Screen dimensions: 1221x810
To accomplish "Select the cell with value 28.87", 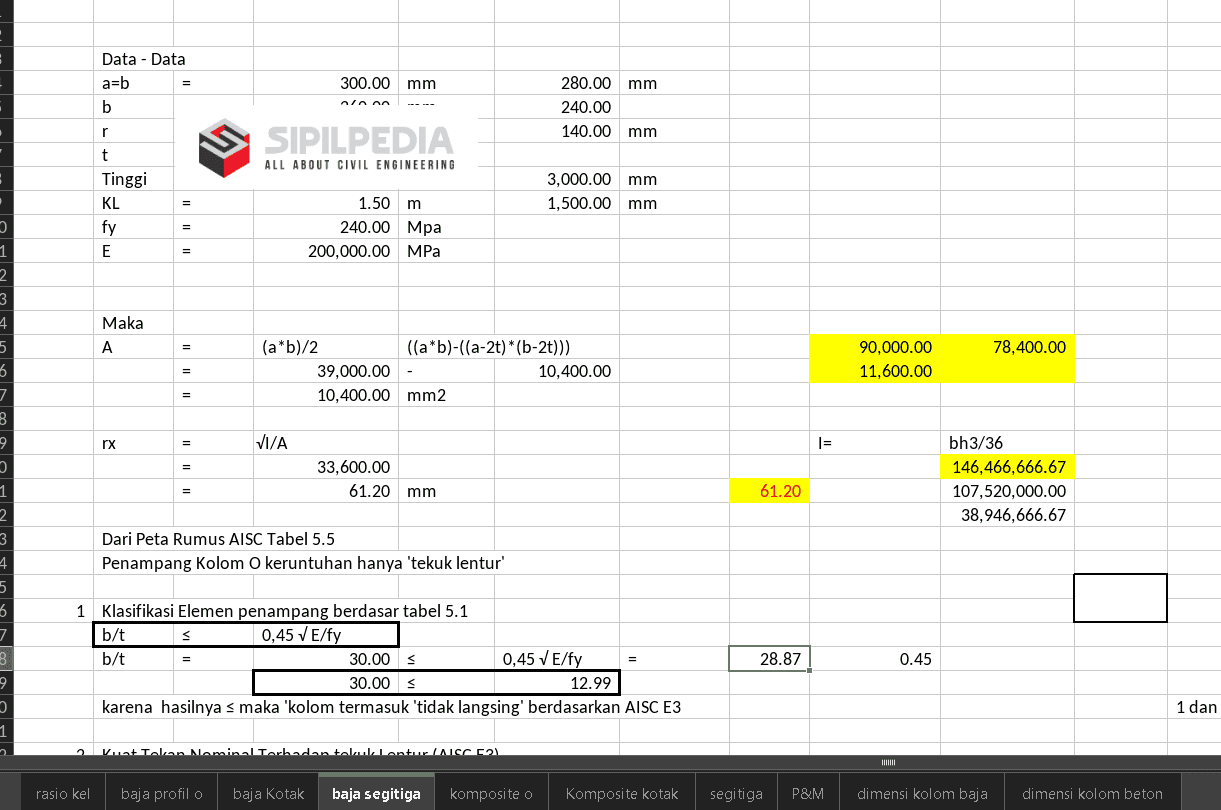I will [770, 659].
